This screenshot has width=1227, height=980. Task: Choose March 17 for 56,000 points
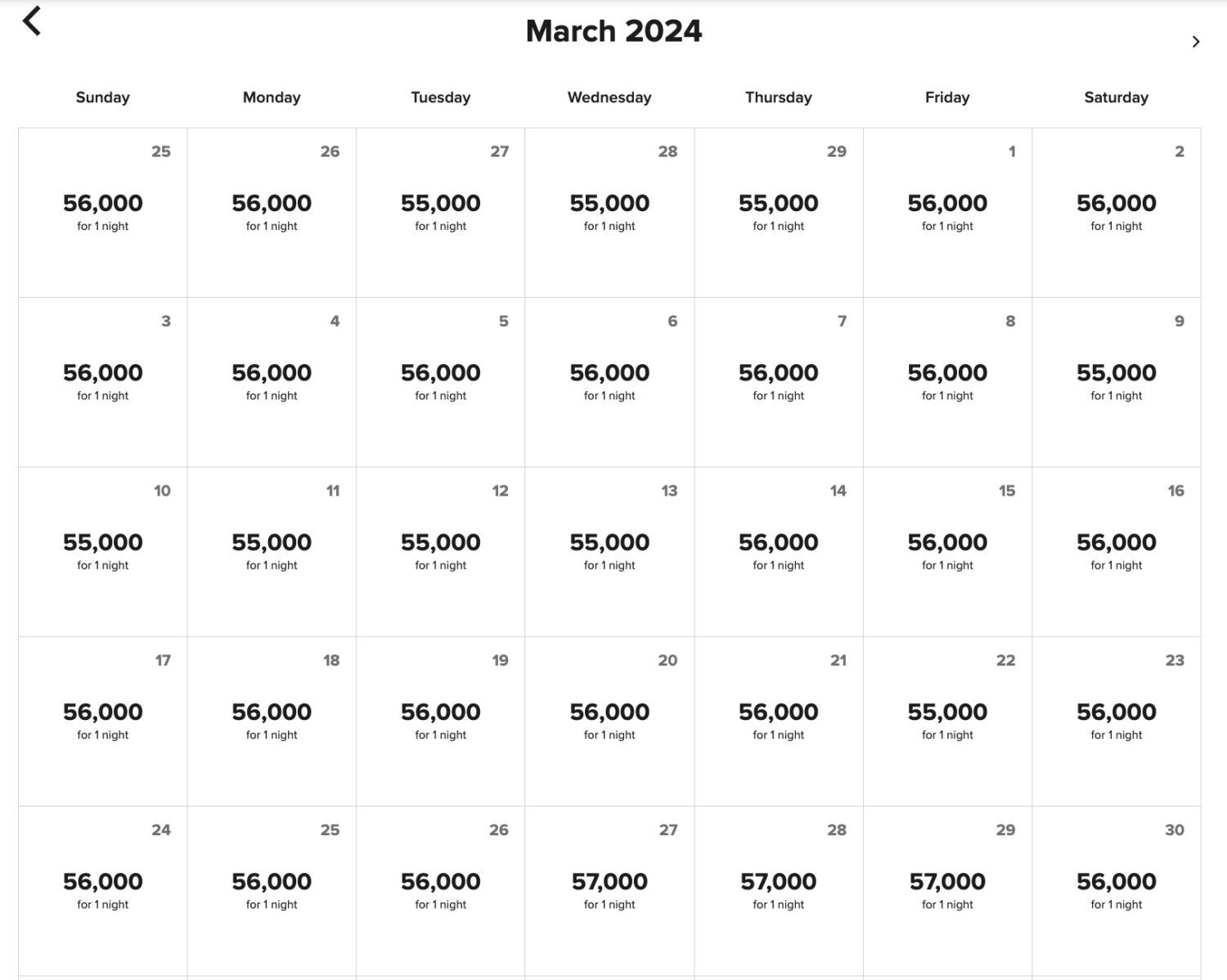(103, 721)
